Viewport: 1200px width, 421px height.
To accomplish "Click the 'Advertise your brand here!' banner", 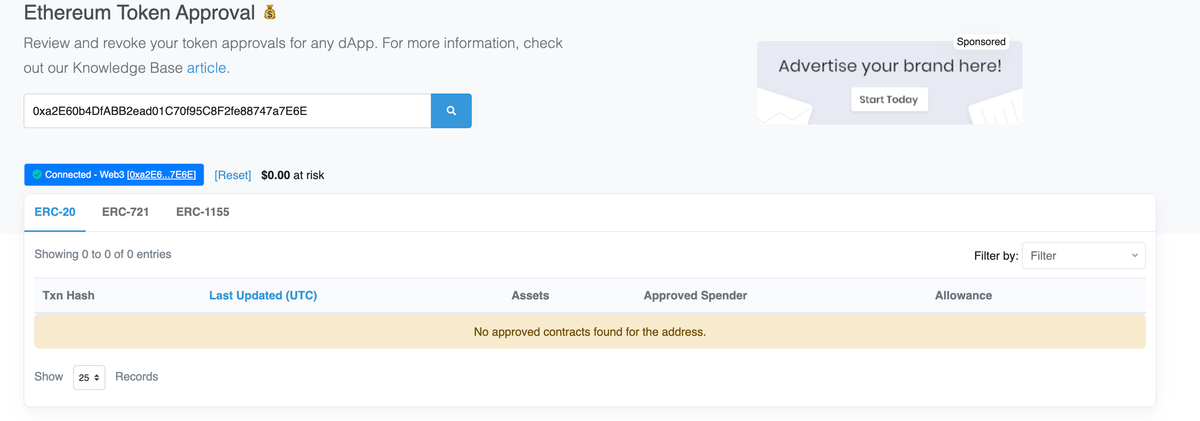I will pyautogui.click(x=889, y=68).
